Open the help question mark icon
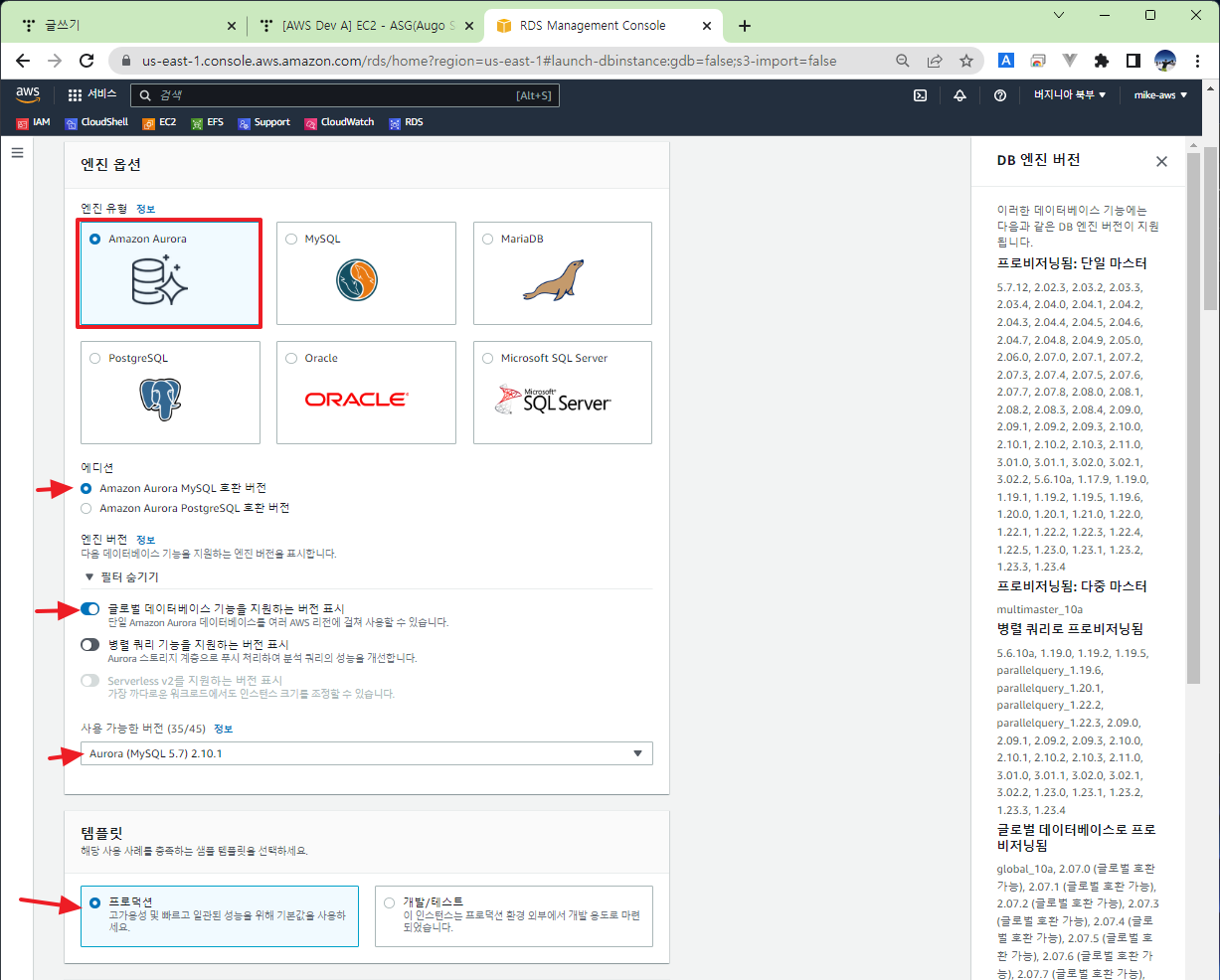Screen dimensions: 1220x980 999,95
